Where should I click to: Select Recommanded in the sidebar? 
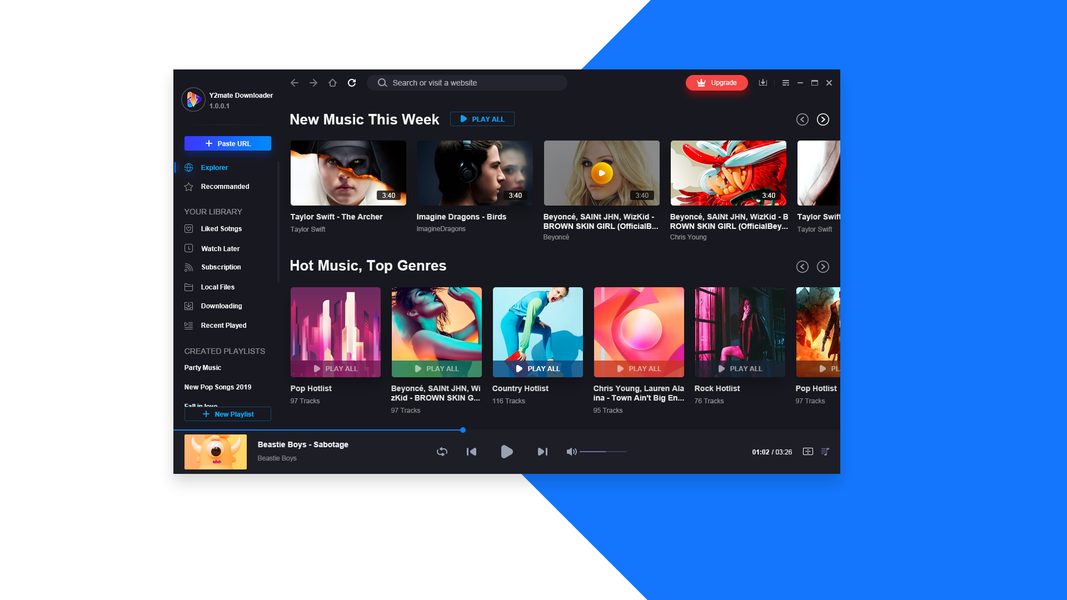(227, 186)
